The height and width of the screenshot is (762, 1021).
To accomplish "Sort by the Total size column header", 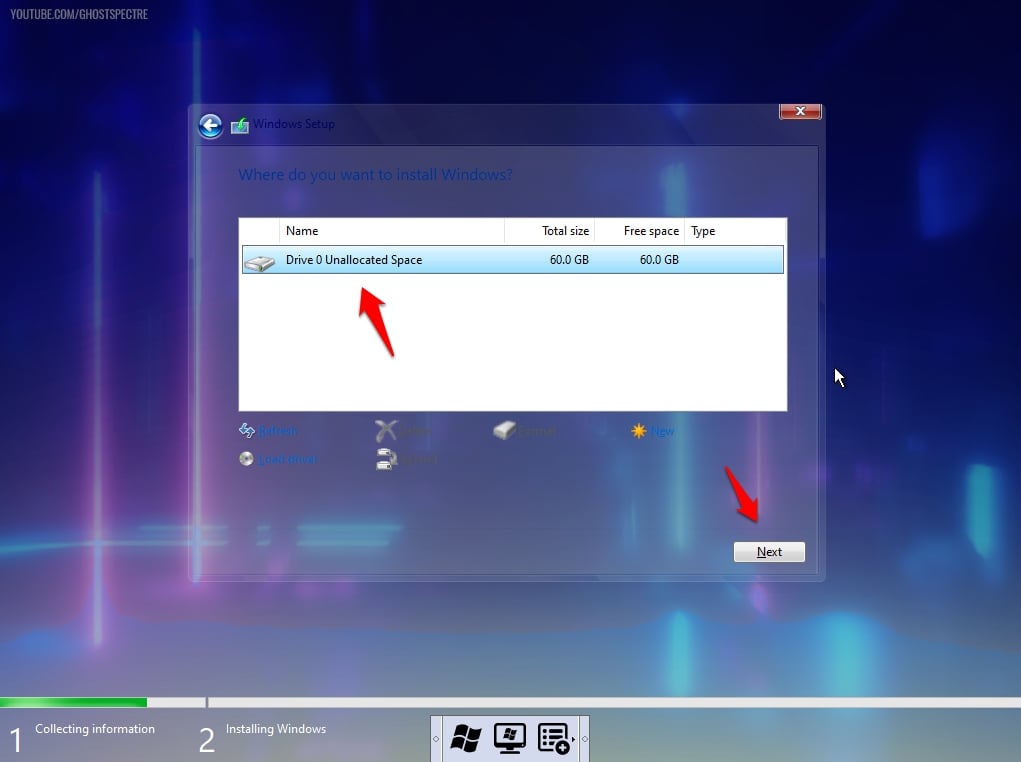I will [x=550, y=231].
